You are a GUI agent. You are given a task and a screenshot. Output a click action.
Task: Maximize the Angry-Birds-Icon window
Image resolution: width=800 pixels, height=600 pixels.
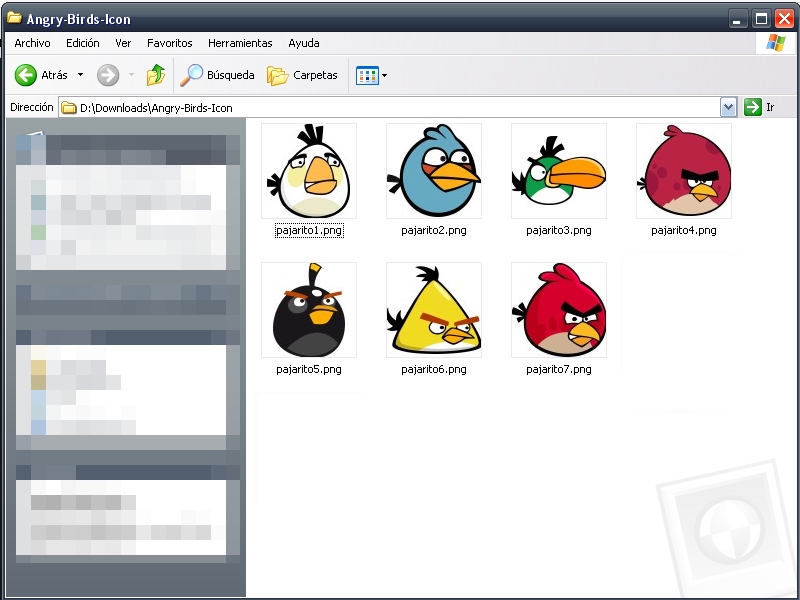point(761,19)
